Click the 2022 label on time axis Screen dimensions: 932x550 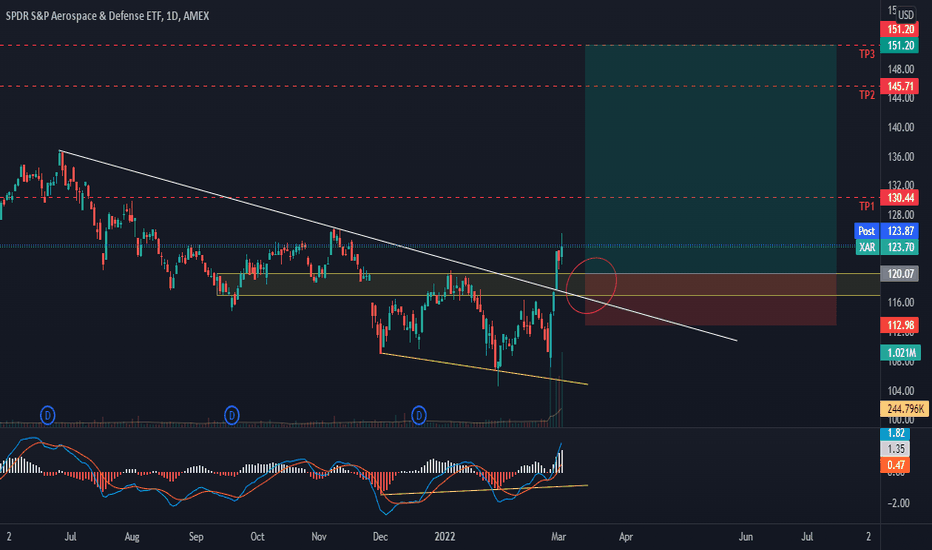[445, 537]
